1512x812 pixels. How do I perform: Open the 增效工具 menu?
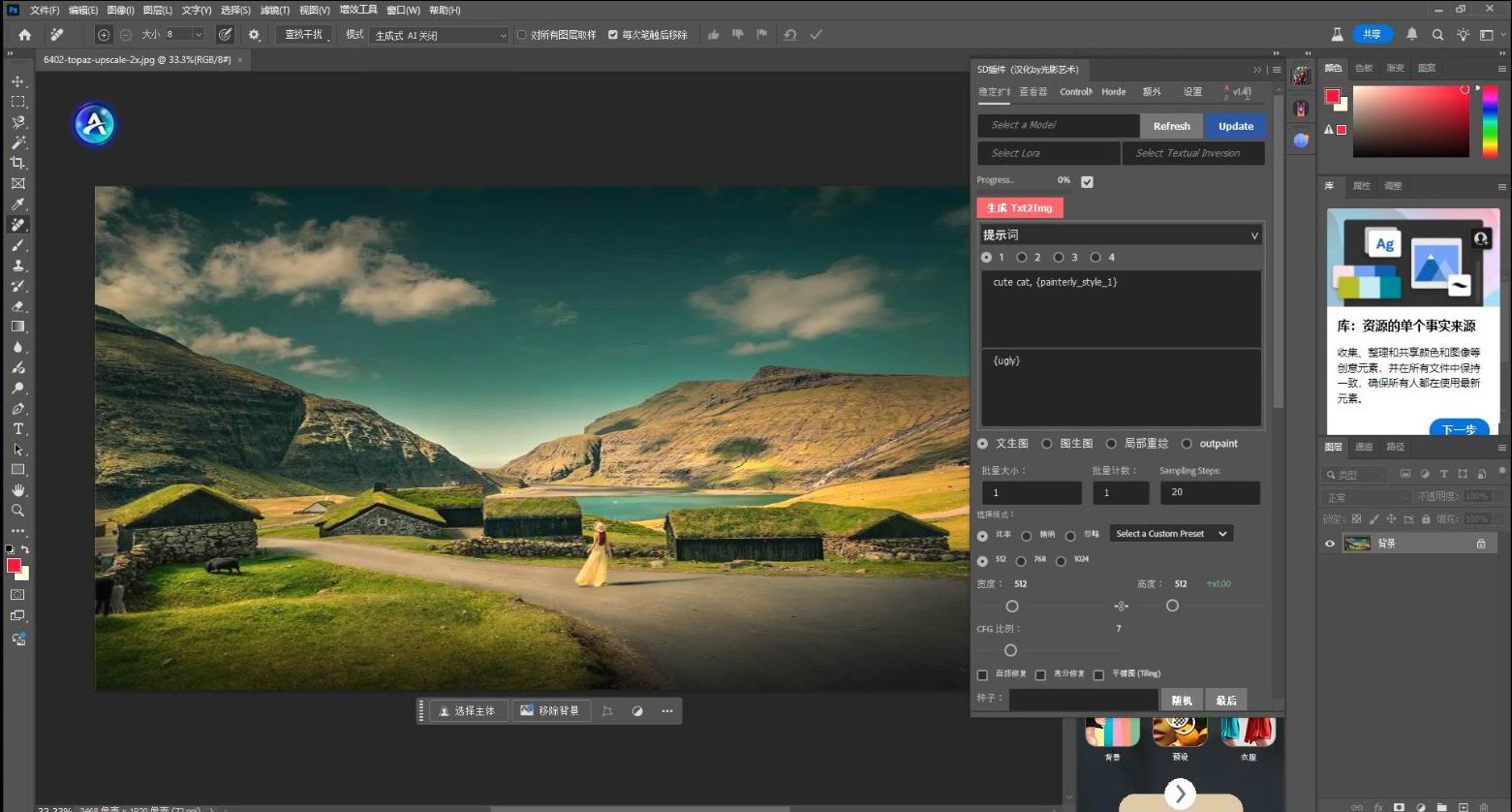click(x=358, y=10)
